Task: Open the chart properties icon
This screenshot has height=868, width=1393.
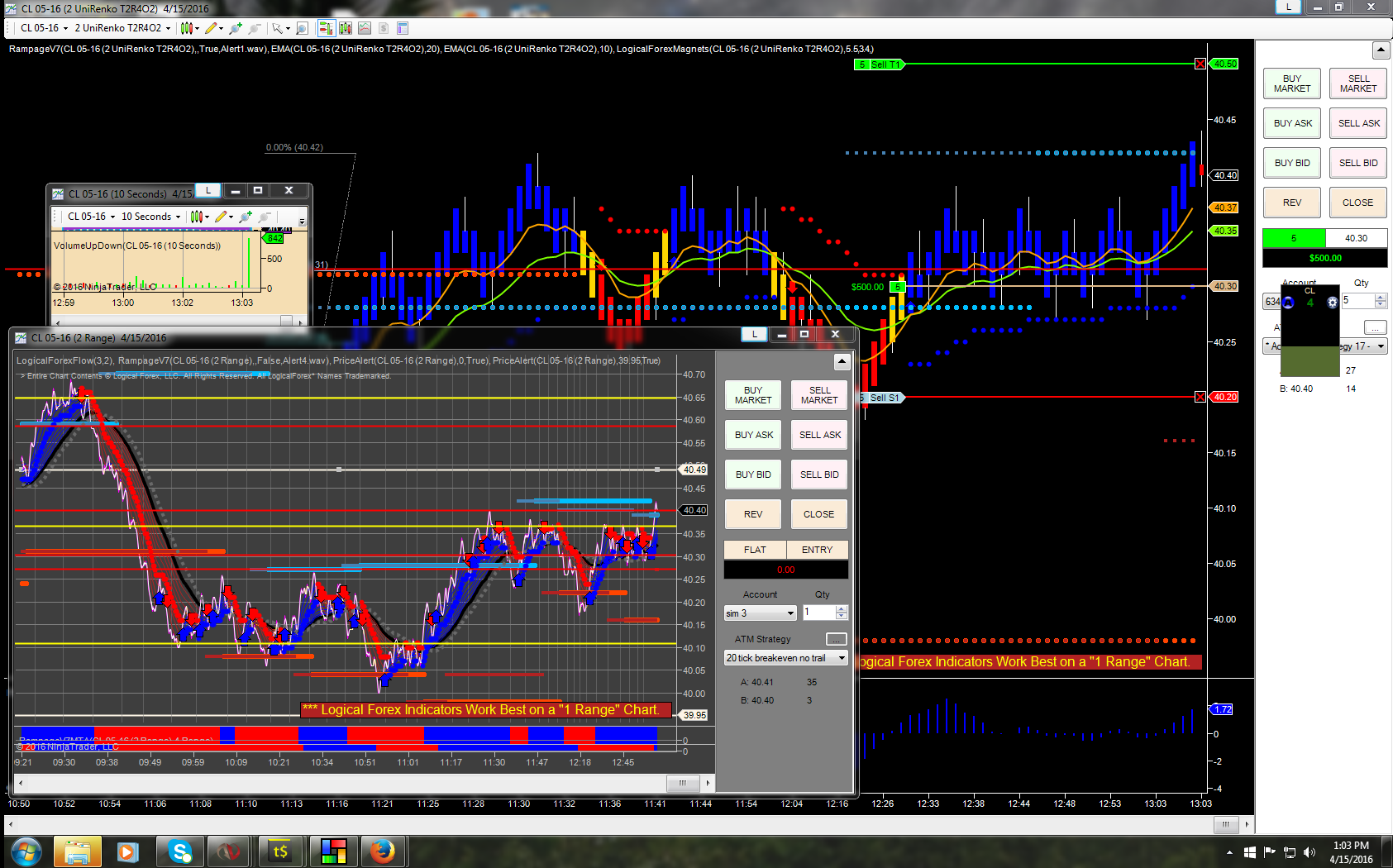Action: 403,28
